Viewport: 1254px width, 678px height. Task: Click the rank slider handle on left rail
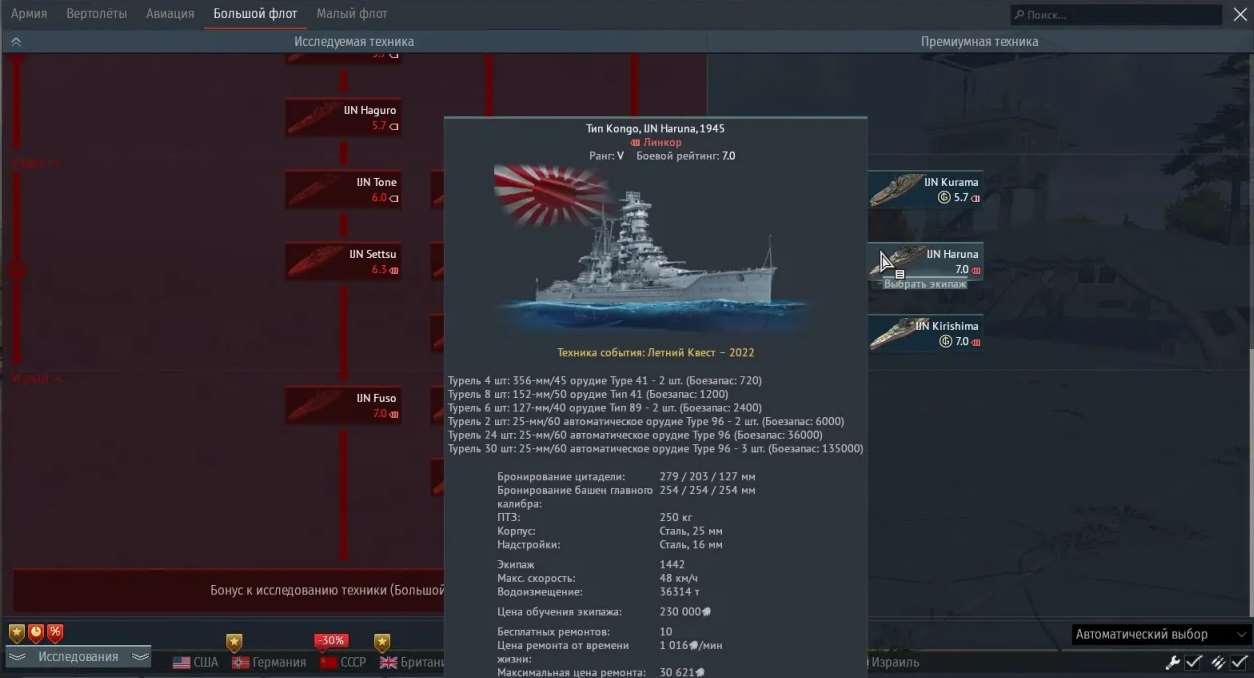[16, 270]
